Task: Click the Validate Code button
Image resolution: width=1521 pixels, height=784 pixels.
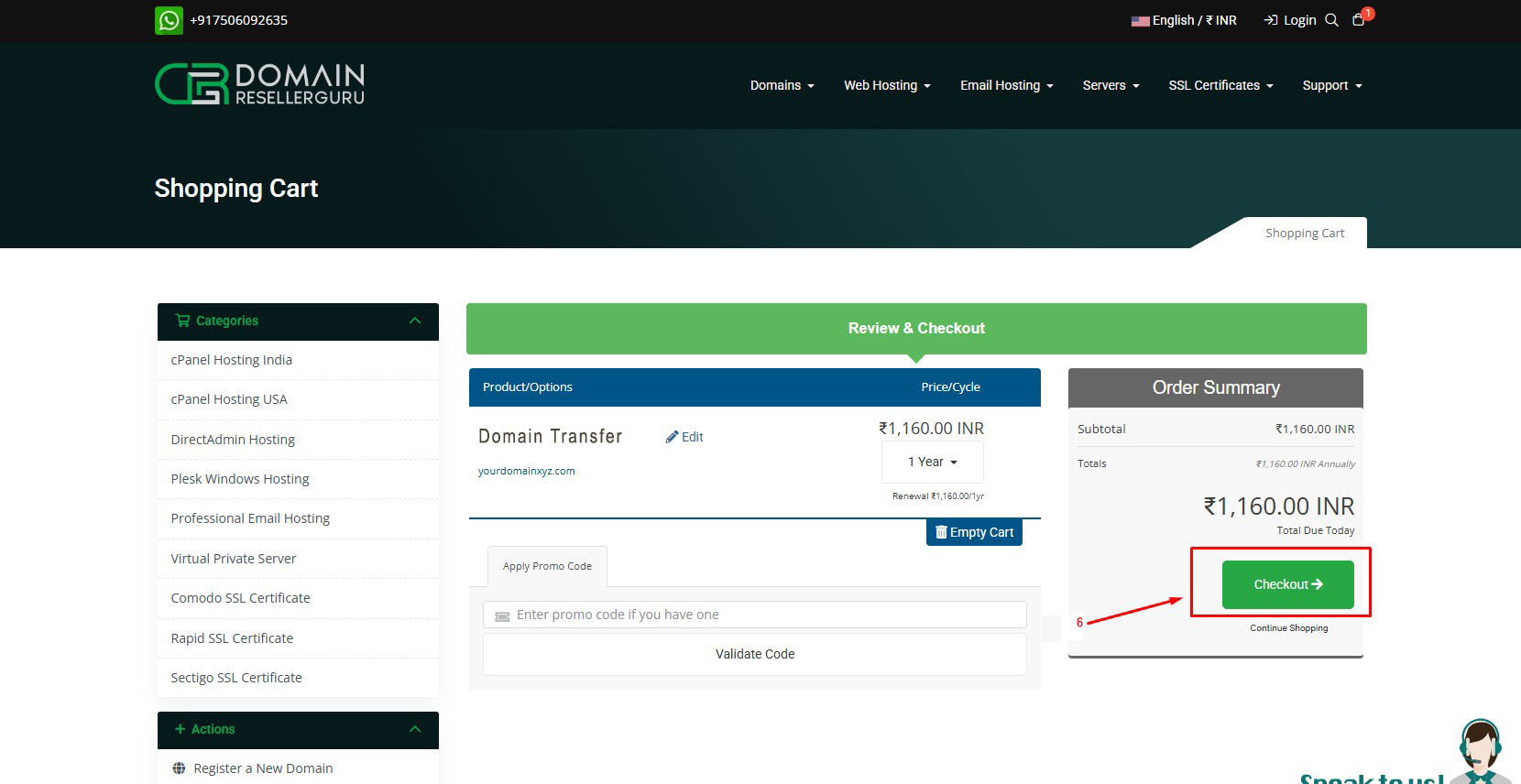Action: point(754,654)
